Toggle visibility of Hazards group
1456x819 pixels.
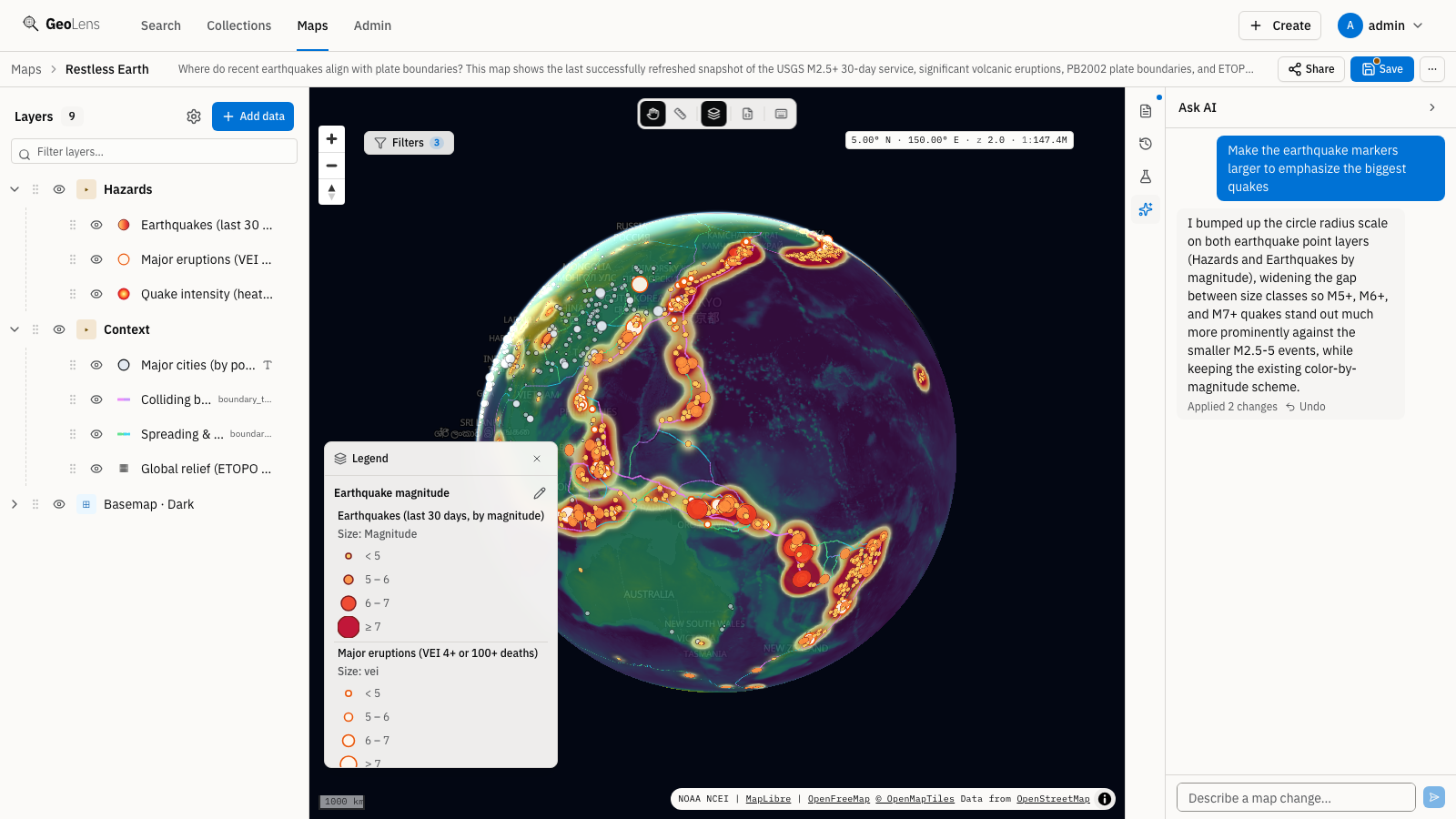tap(59, 189)
